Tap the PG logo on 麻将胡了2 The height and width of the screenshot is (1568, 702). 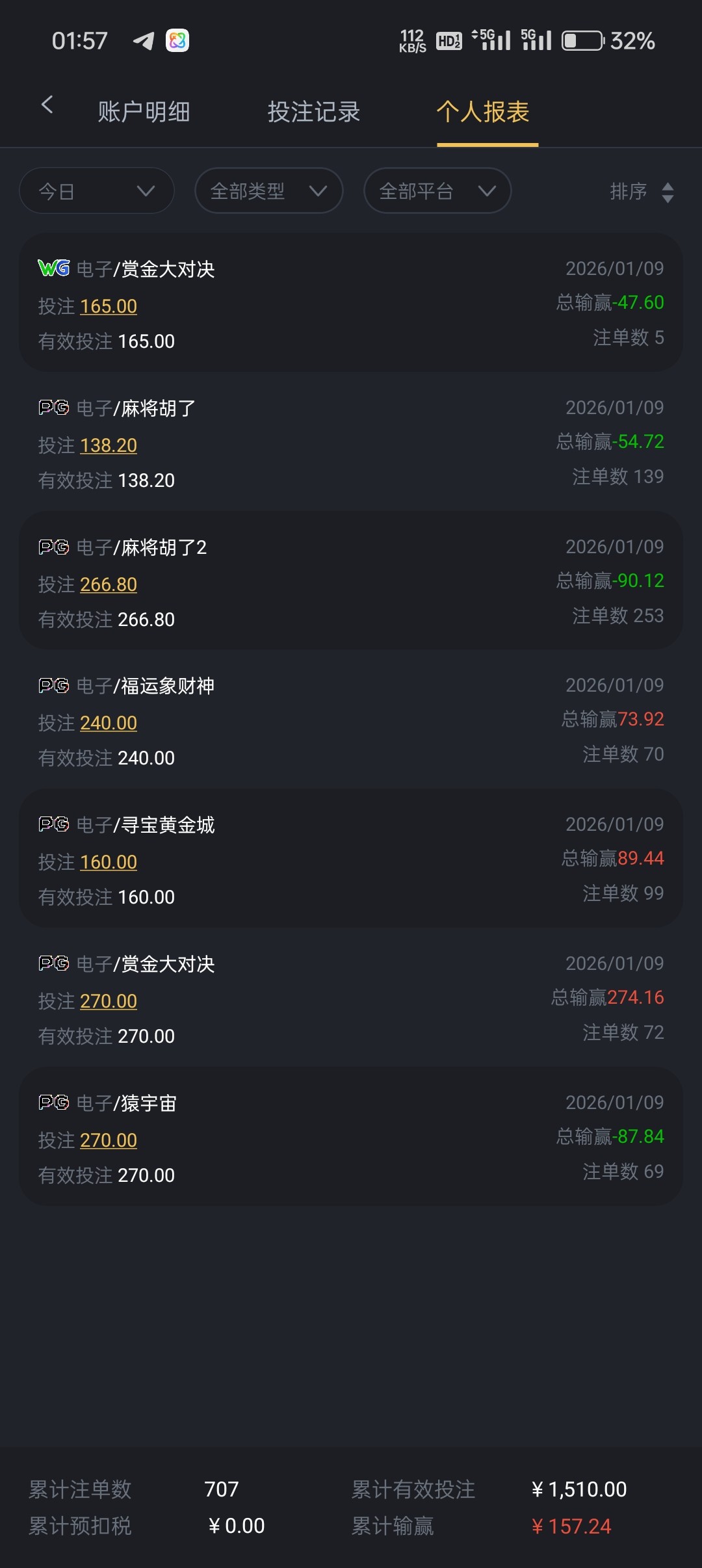[x=54, y=547]
